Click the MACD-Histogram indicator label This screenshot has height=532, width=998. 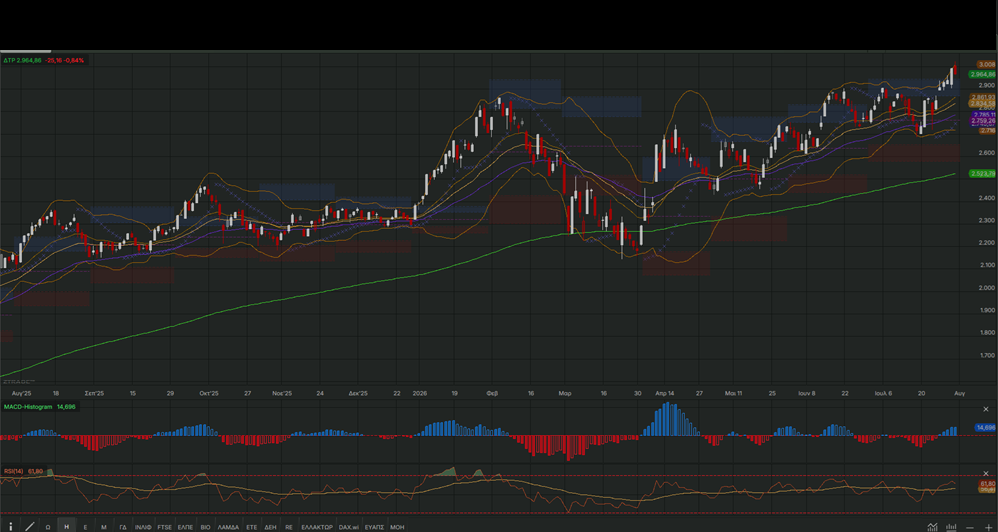pyautogui.click(x=28, y=406)
